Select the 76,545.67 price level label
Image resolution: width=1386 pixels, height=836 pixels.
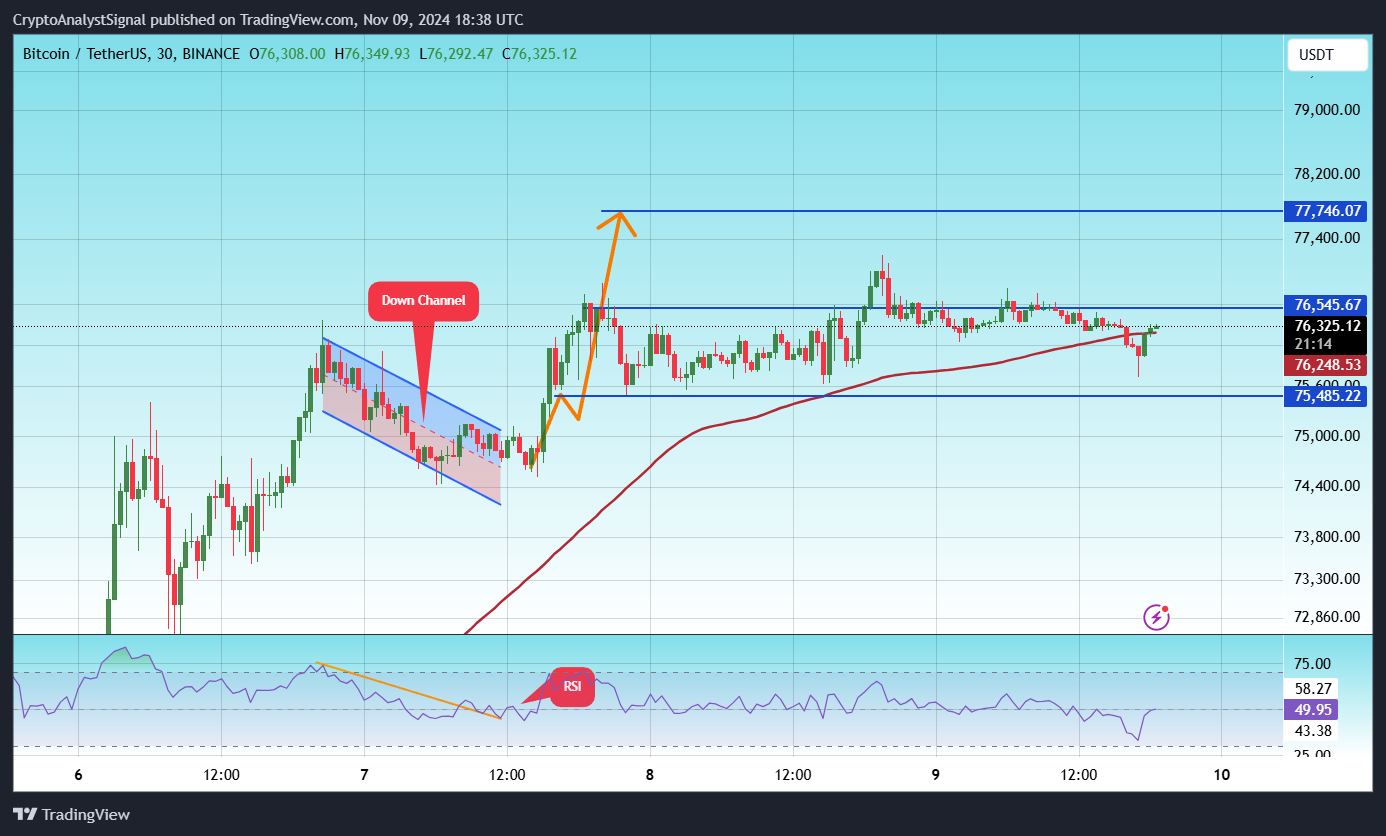(x=1327, y=305)
